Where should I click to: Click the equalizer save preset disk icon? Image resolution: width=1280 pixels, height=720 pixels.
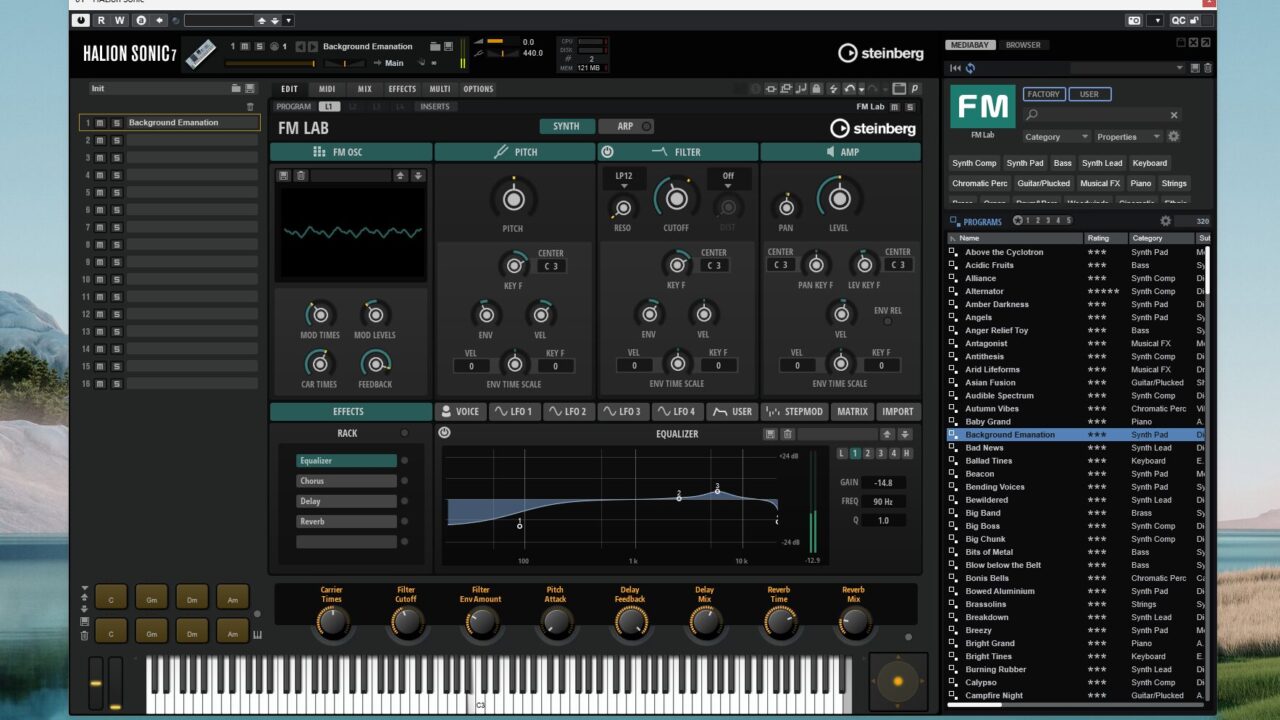click(771, 434)
